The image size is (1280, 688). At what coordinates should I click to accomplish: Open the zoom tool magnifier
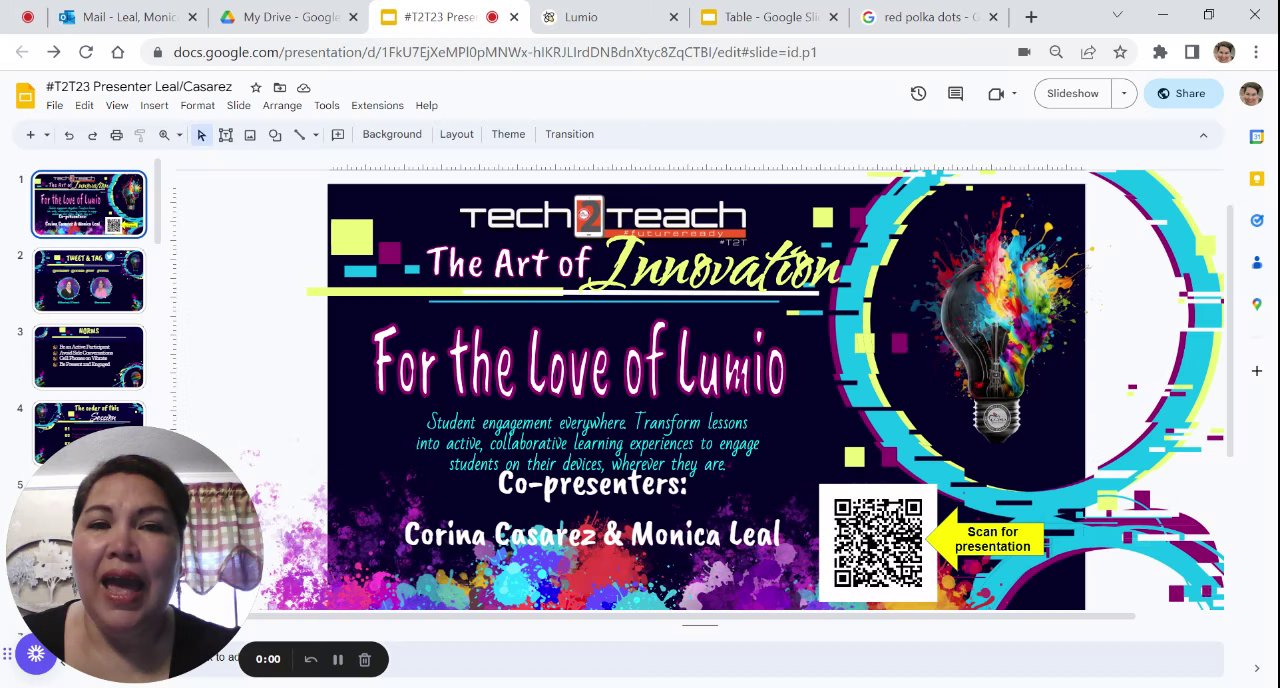coord(164,135)
